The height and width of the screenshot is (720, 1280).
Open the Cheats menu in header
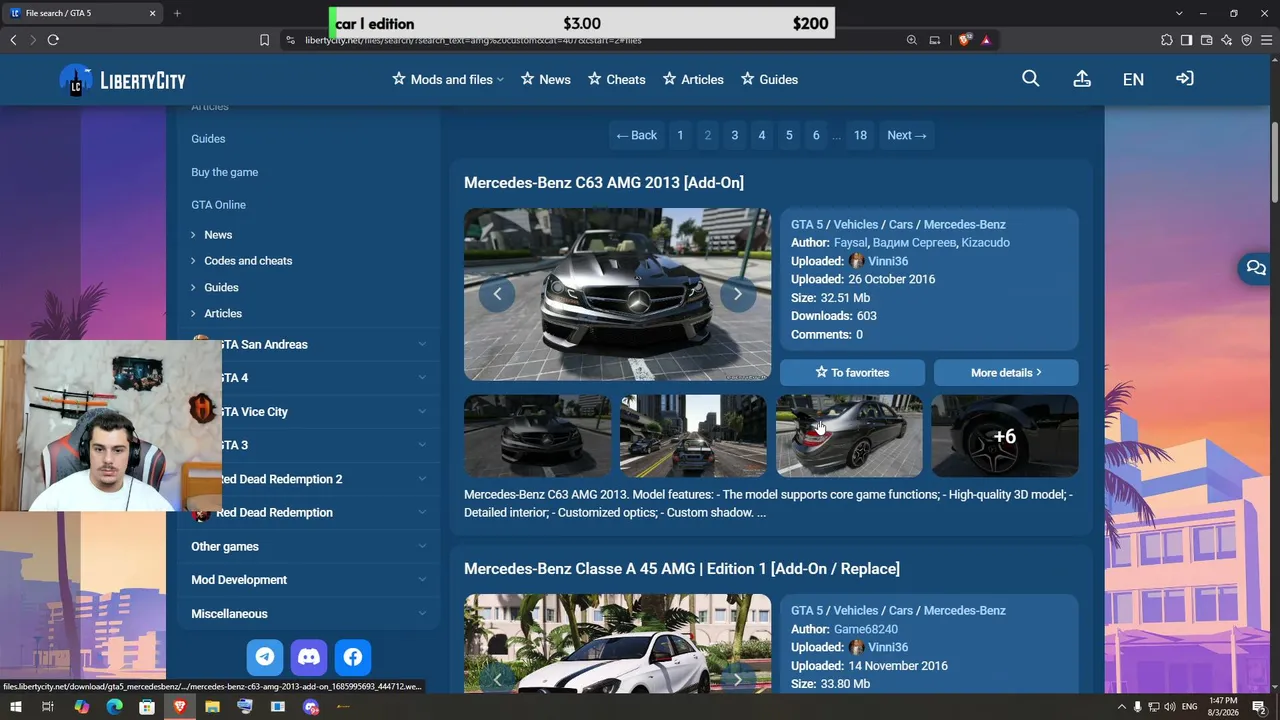pyautogui.click(x=617, y=79)
